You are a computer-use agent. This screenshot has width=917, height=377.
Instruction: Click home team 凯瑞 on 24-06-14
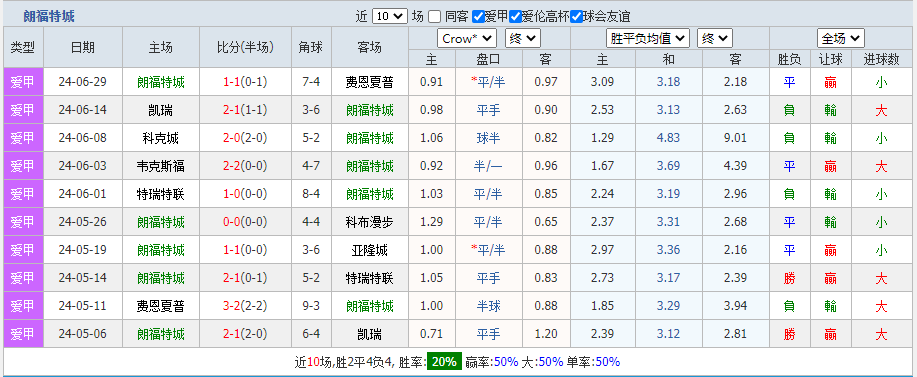click(x=161, y=110)
